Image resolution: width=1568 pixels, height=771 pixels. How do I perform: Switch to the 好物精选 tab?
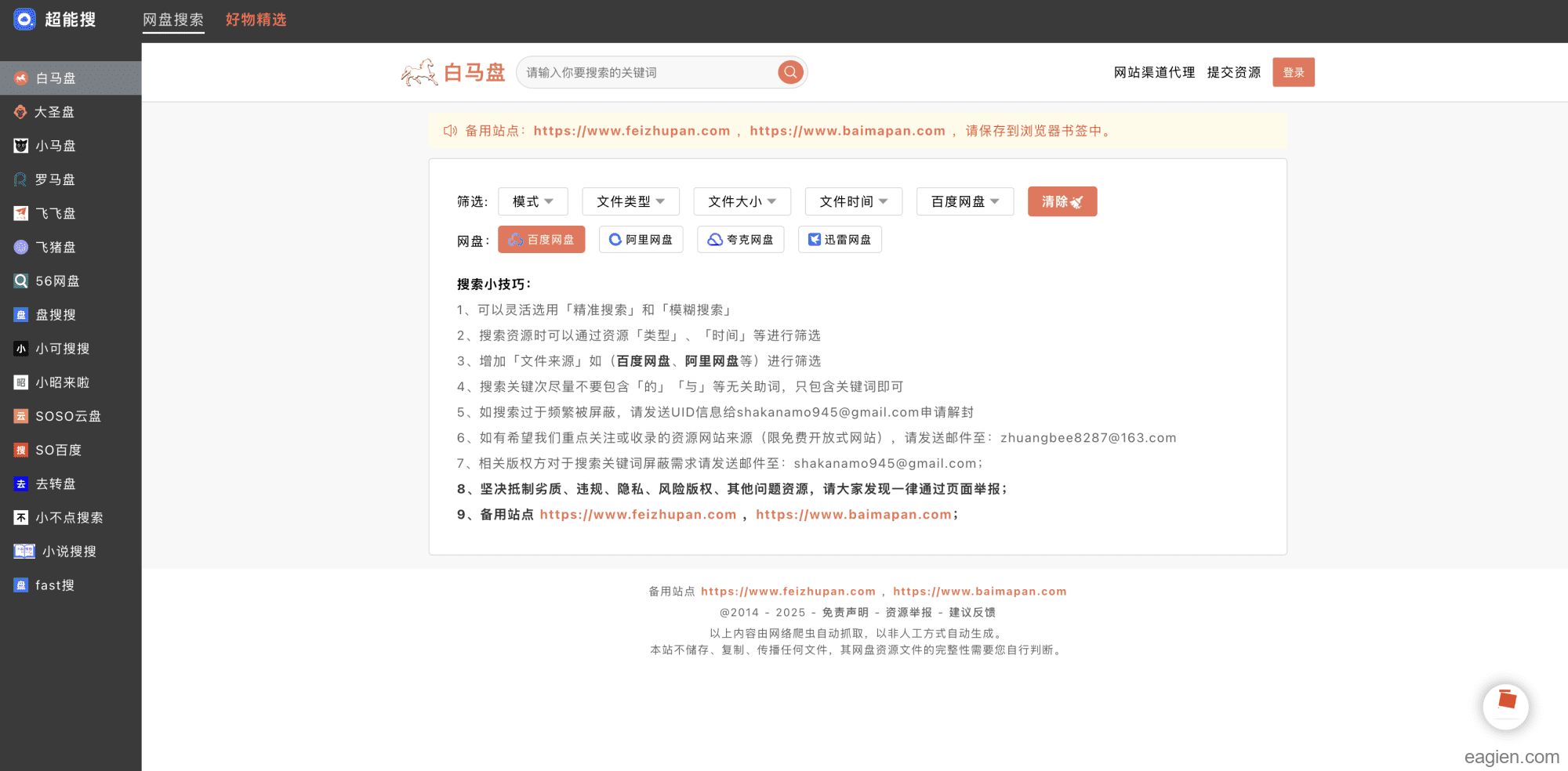coord(256,20)
